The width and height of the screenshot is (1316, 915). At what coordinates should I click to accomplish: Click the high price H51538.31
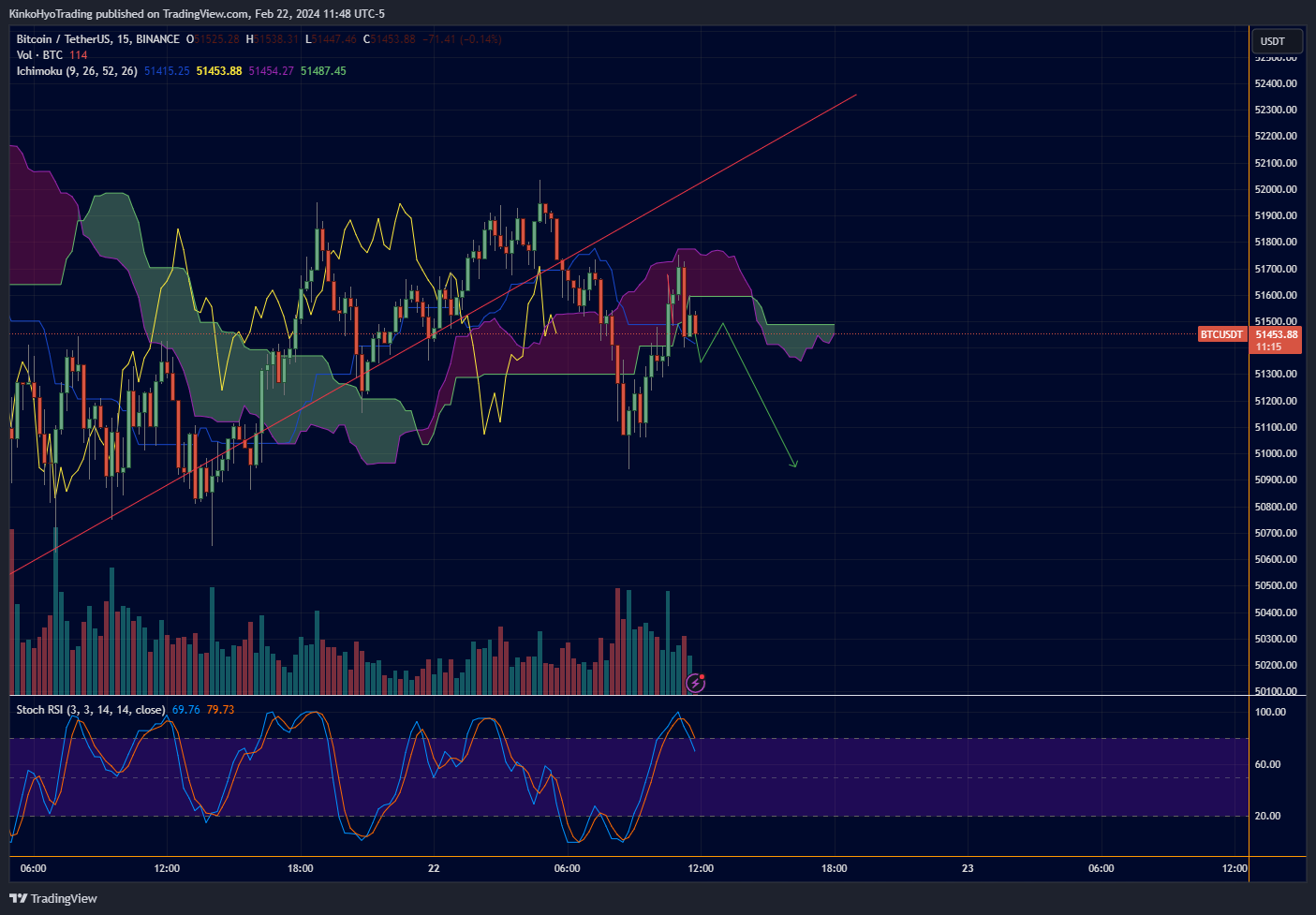273,39
